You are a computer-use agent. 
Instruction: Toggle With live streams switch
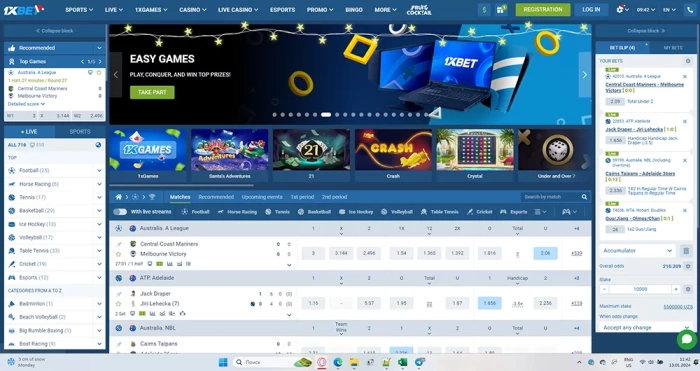point(120,212)
